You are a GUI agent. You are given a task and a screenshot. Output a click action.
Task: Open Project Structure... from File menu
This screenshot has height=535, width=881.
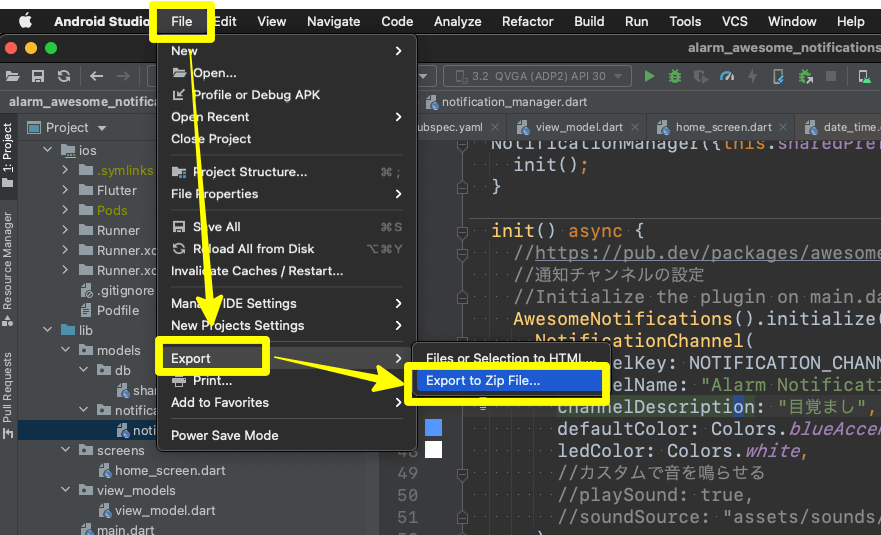tap(287, 172)
